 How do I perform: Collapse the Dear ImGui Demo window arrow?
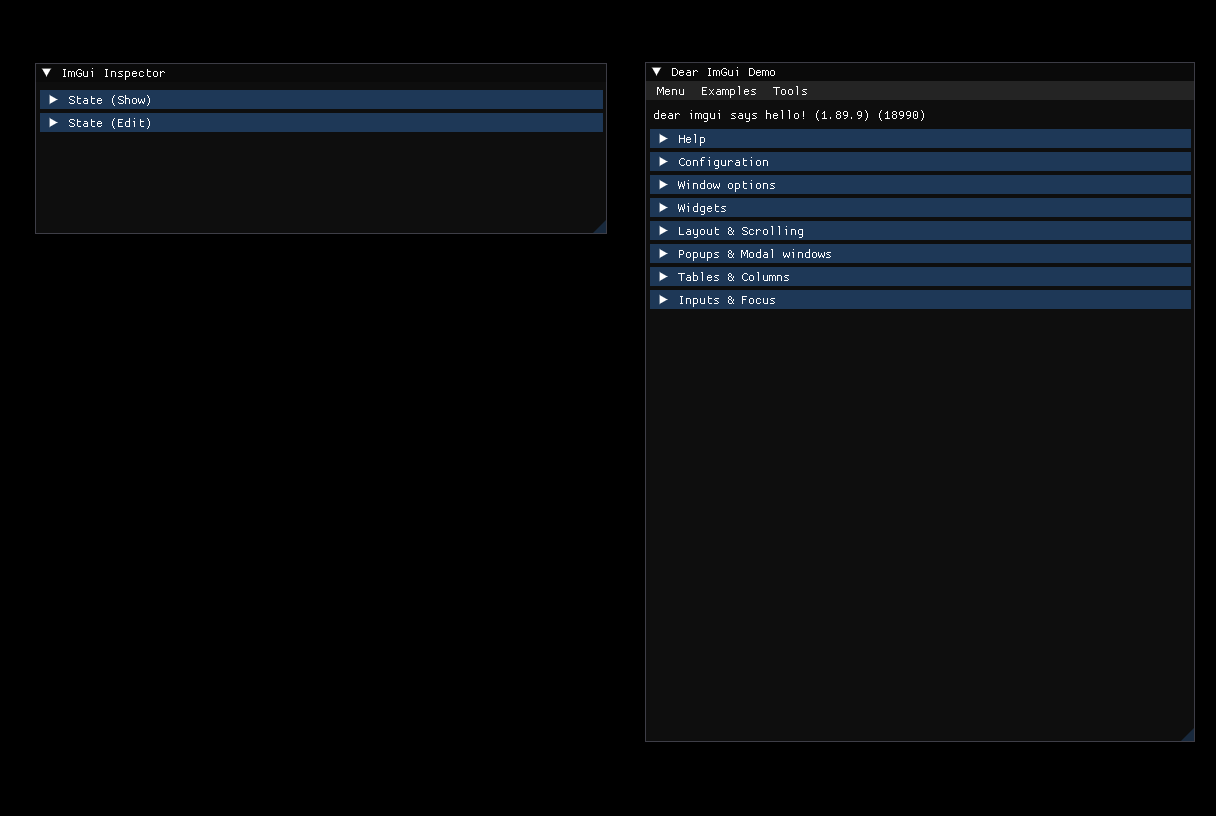coord(656,72)
